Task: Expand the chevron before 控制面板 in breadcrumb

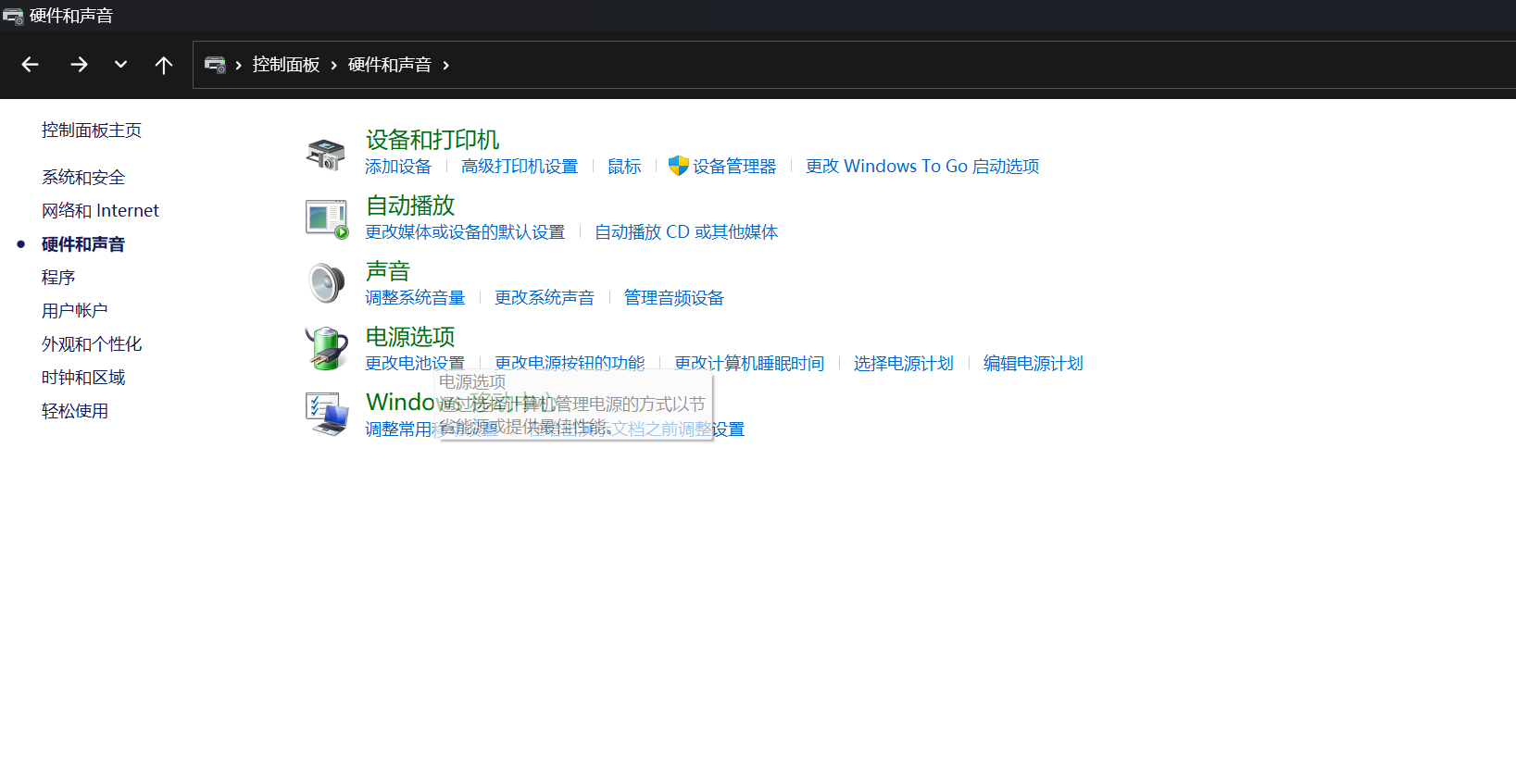Action: [239, 65]
